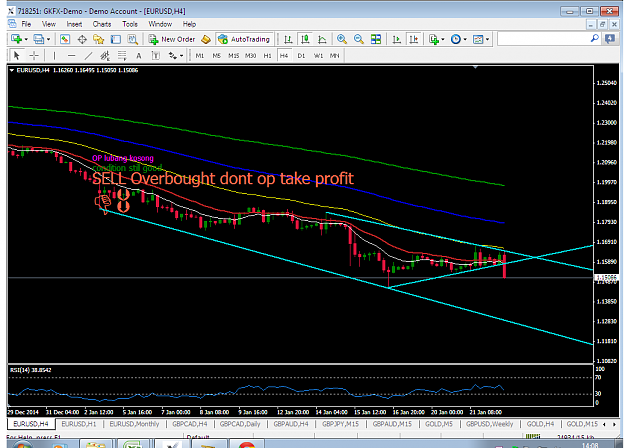Toggle the Data Window crosshair-circle icon
Screen dimensions: 625x448
82,39
